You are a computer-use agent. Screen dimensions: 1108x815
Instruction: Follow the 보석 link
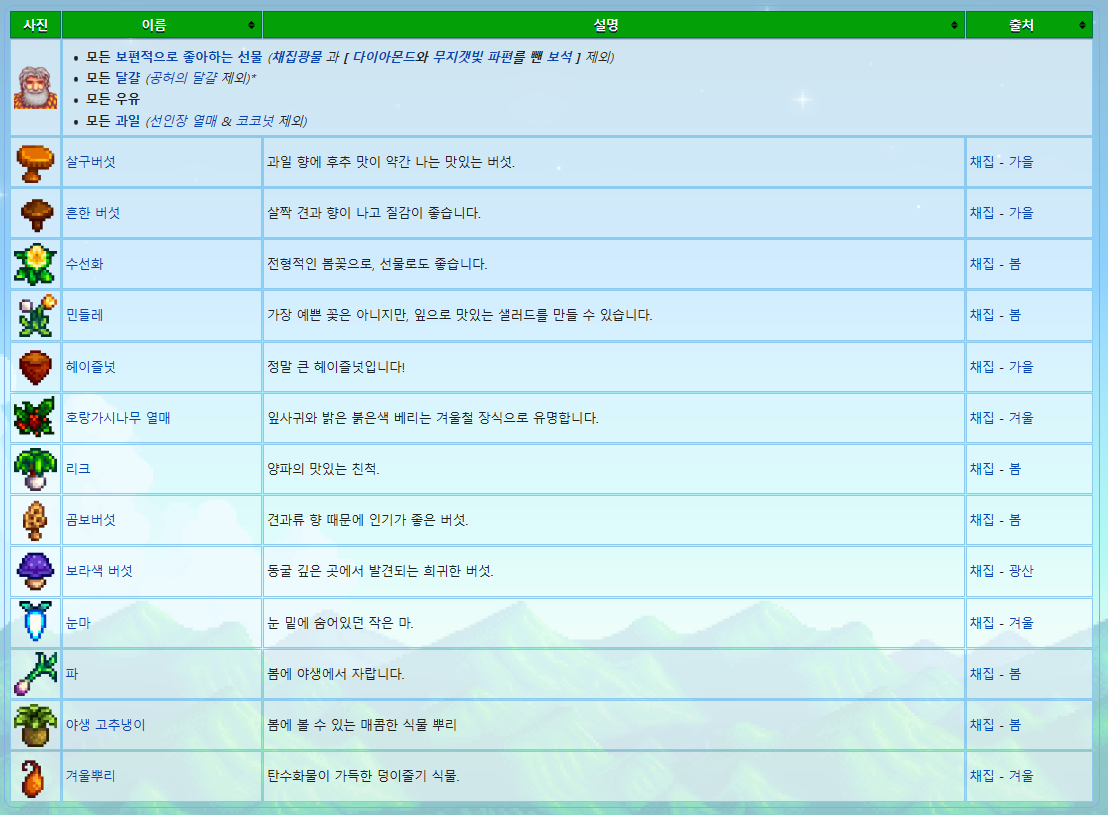pos(559,57)
